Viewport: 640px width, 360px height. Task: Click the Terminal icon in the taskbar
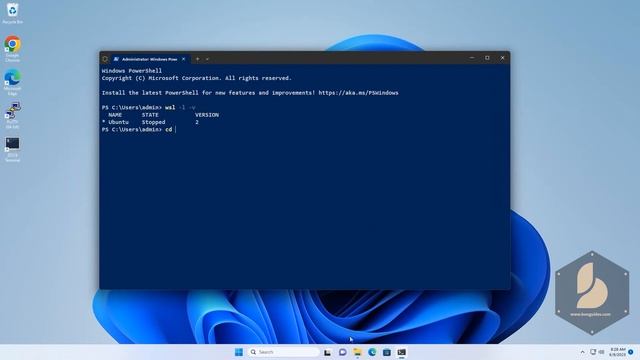(402, 352)
